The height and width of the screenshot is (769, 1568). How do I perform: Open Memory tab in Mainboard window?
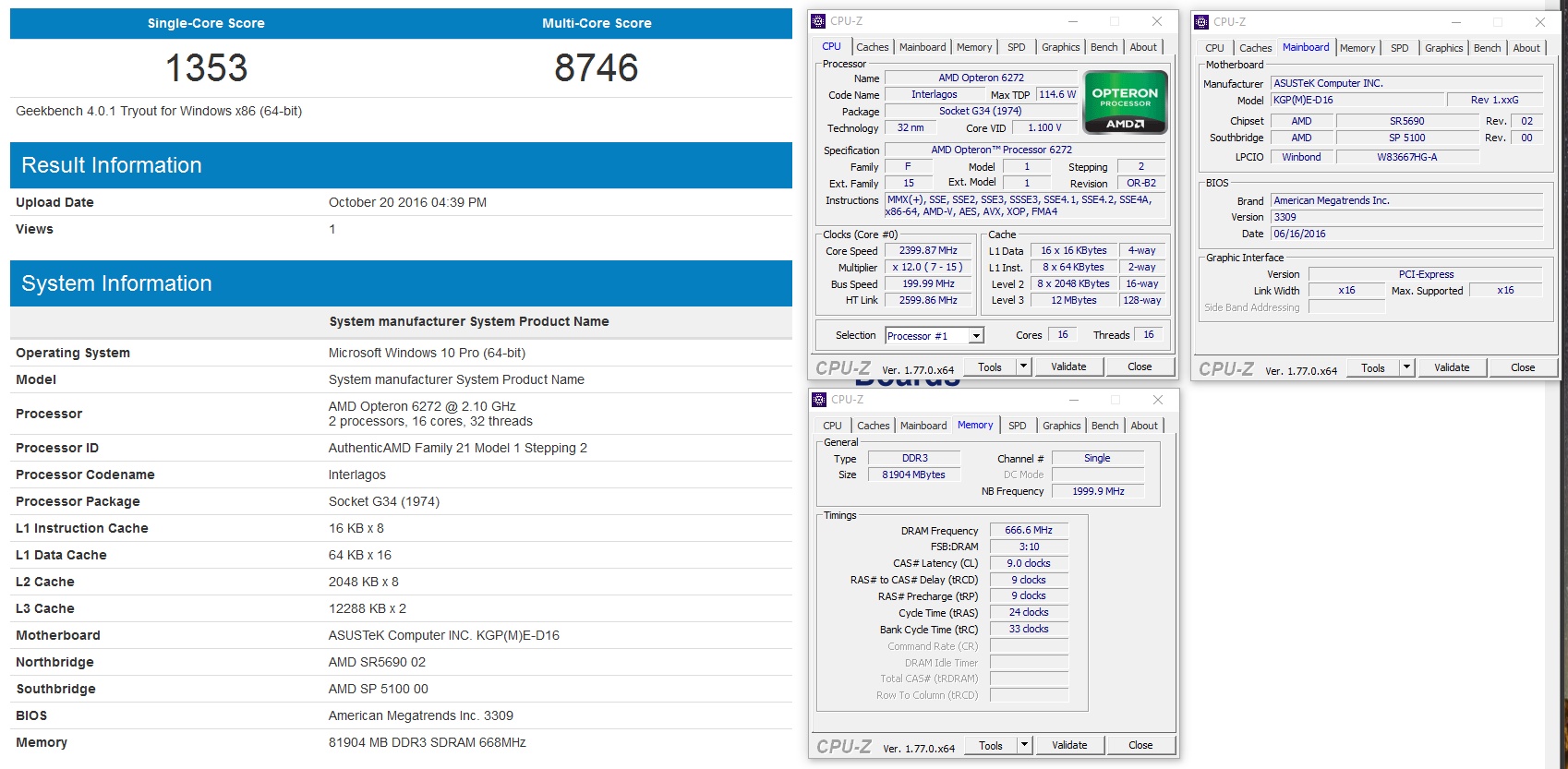tap(1357, 48)
